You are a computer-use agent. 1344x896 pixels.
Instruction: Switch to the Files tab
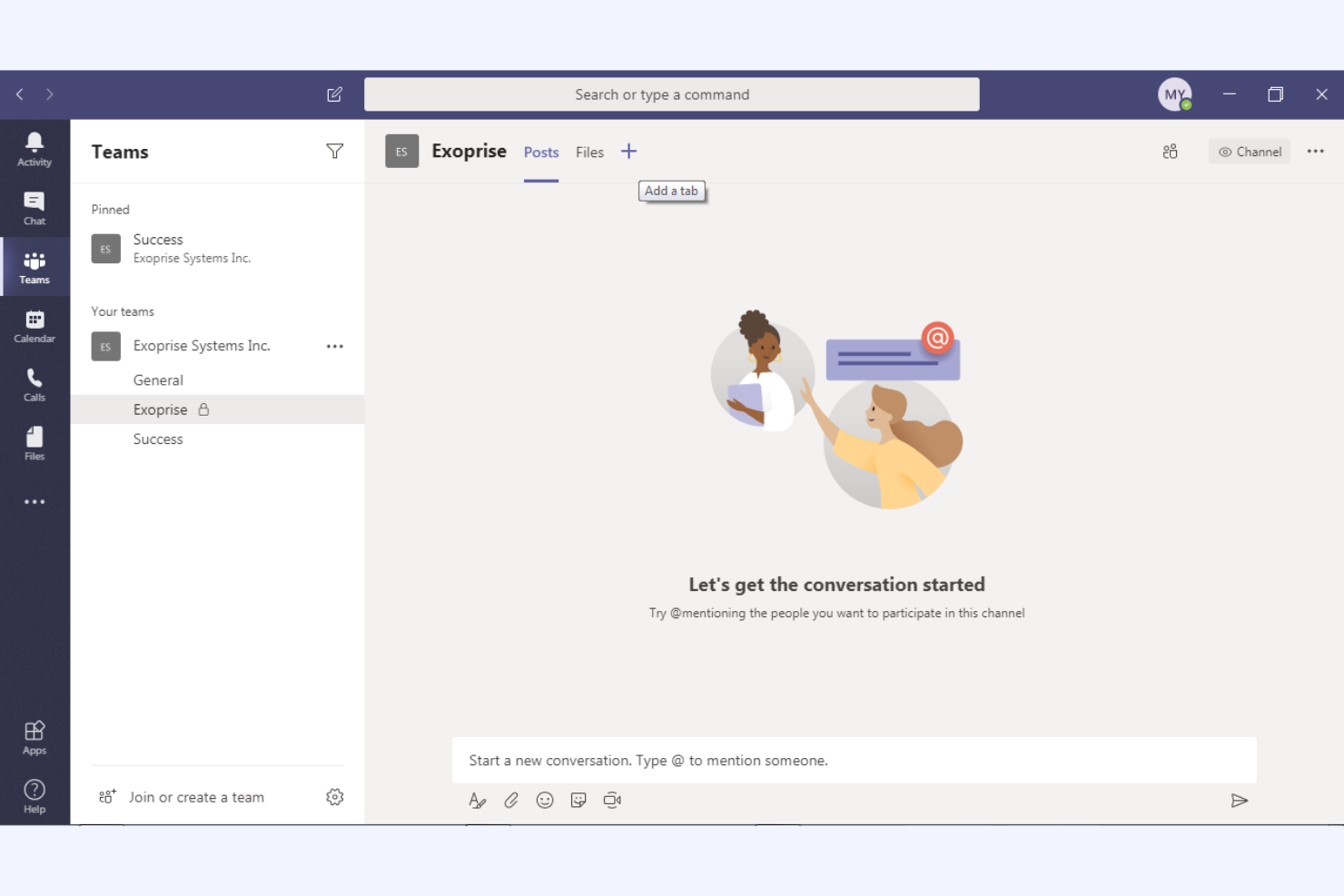pyautogui.click(x=588, y=152)
